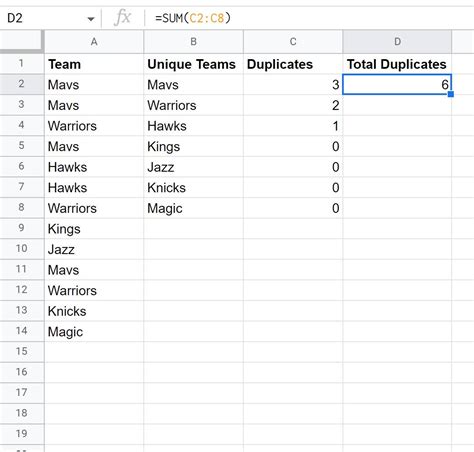Screen dimensions: 474x452
Task: Select cell A5 containing Mavs
Action: (94, 146)
